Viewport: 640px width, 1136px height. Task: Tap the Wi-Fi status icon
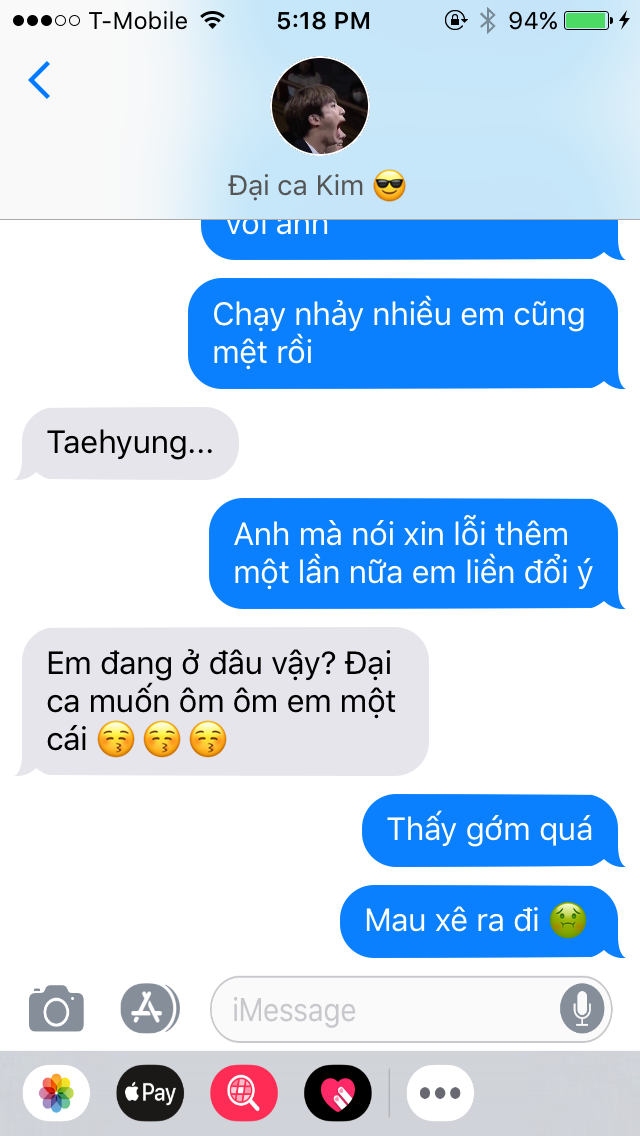[x=212, y=21]
